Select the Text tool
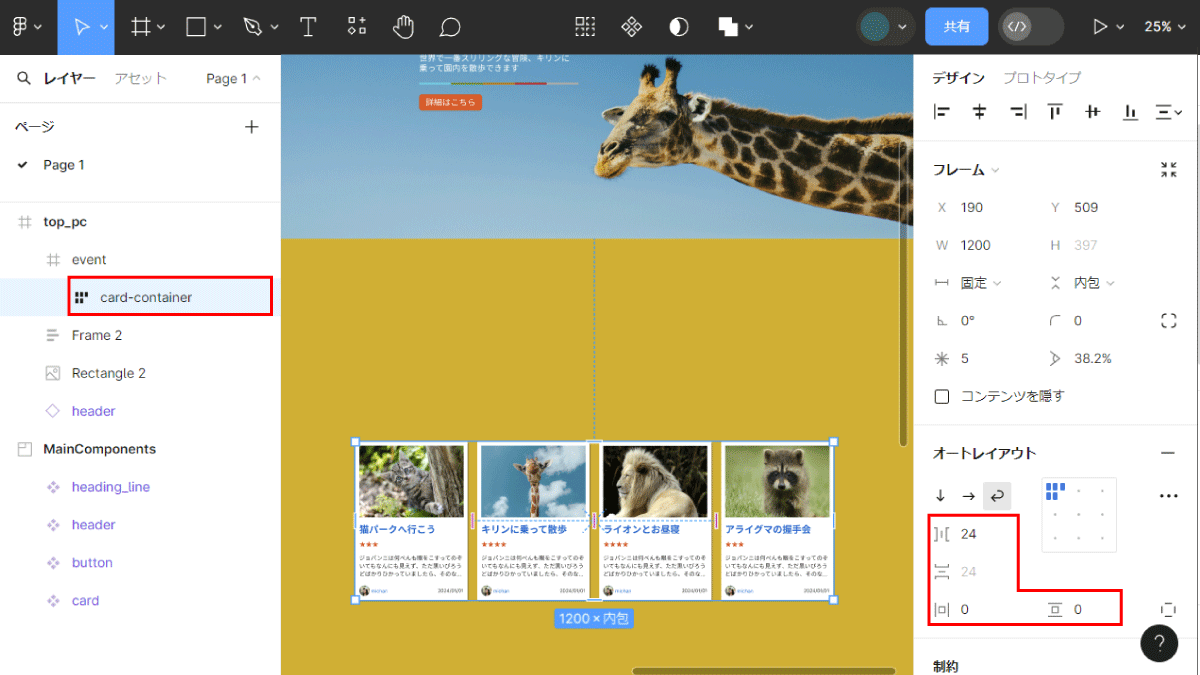 tap(309, 27)
